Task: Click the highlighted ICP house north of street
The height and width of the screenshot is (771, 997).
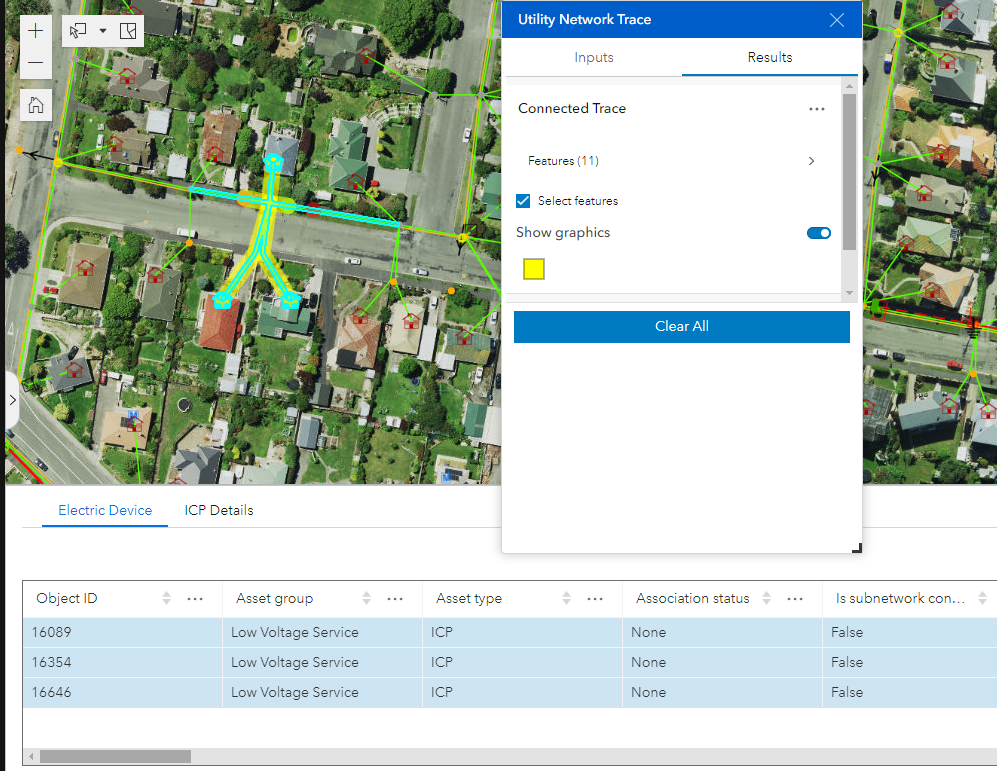Action: 273,162
